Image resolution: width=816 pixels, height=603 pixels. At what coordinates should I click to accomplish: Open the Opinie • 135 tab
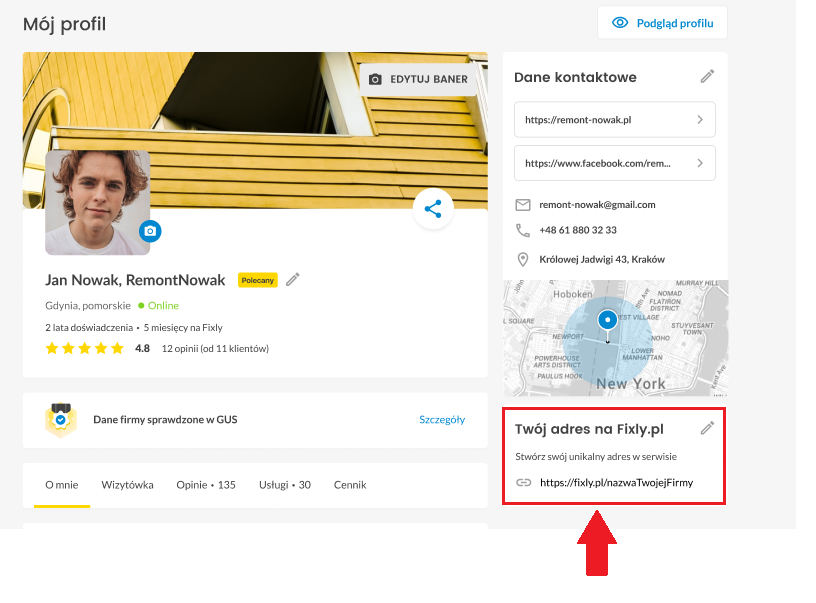click(x=206, y=485)
